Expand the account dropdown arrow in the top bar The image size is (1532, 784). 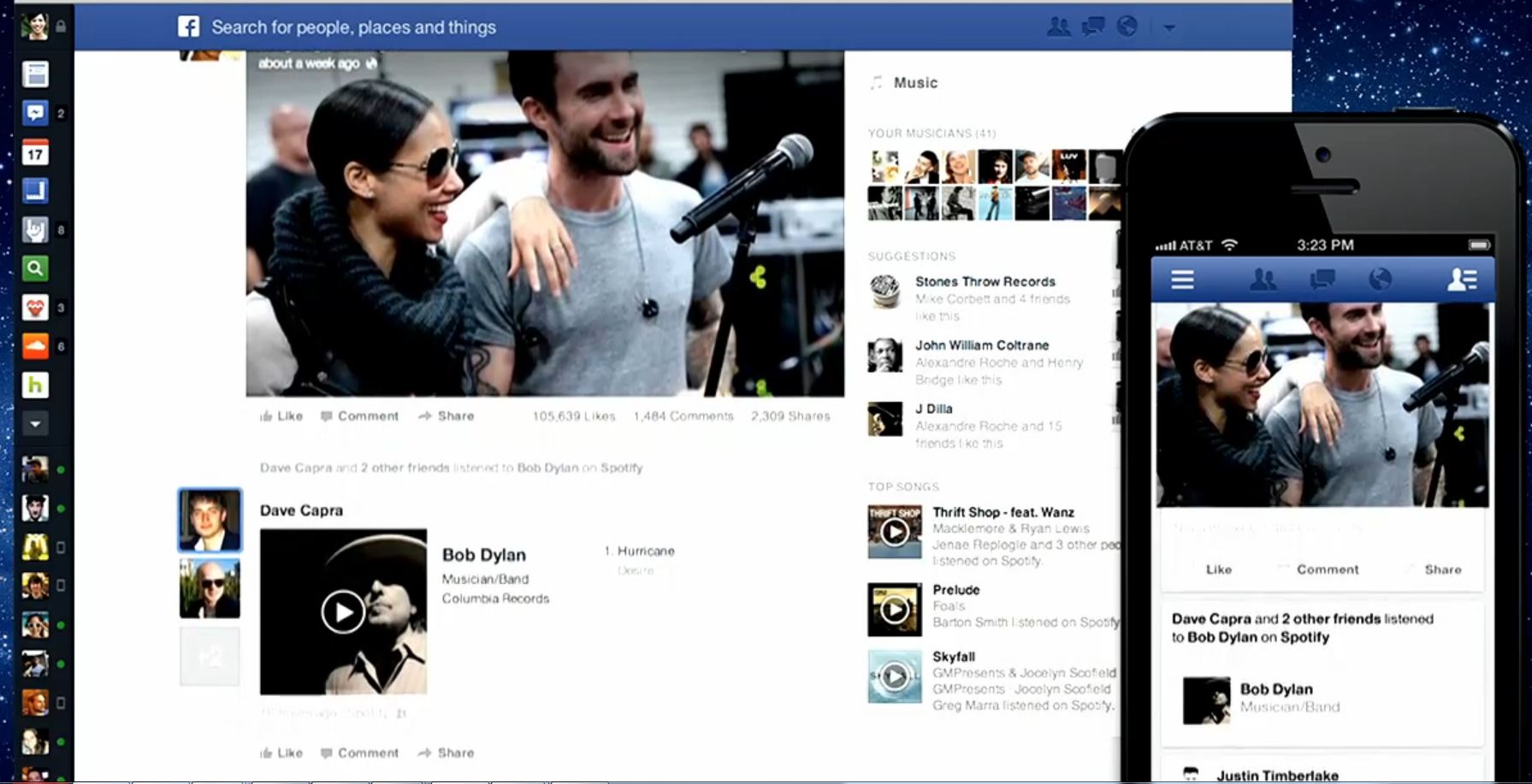[x=1169, y=27]
